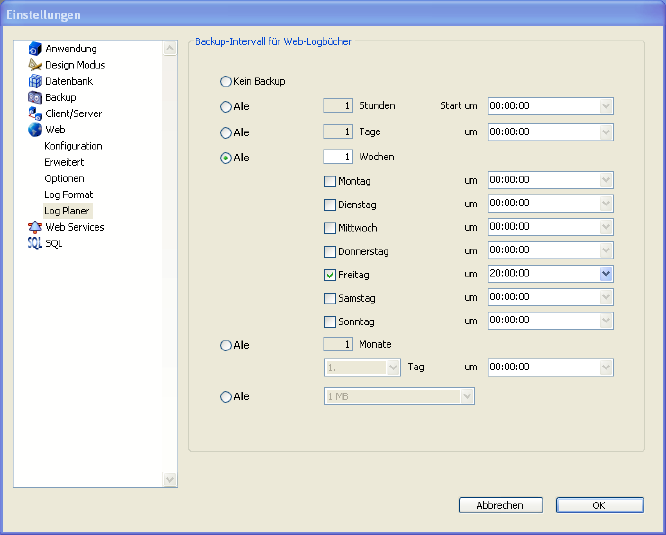The image size is (666, 535).
Task: Tick the Sonntag checkbox
Action: coord(330,321)
